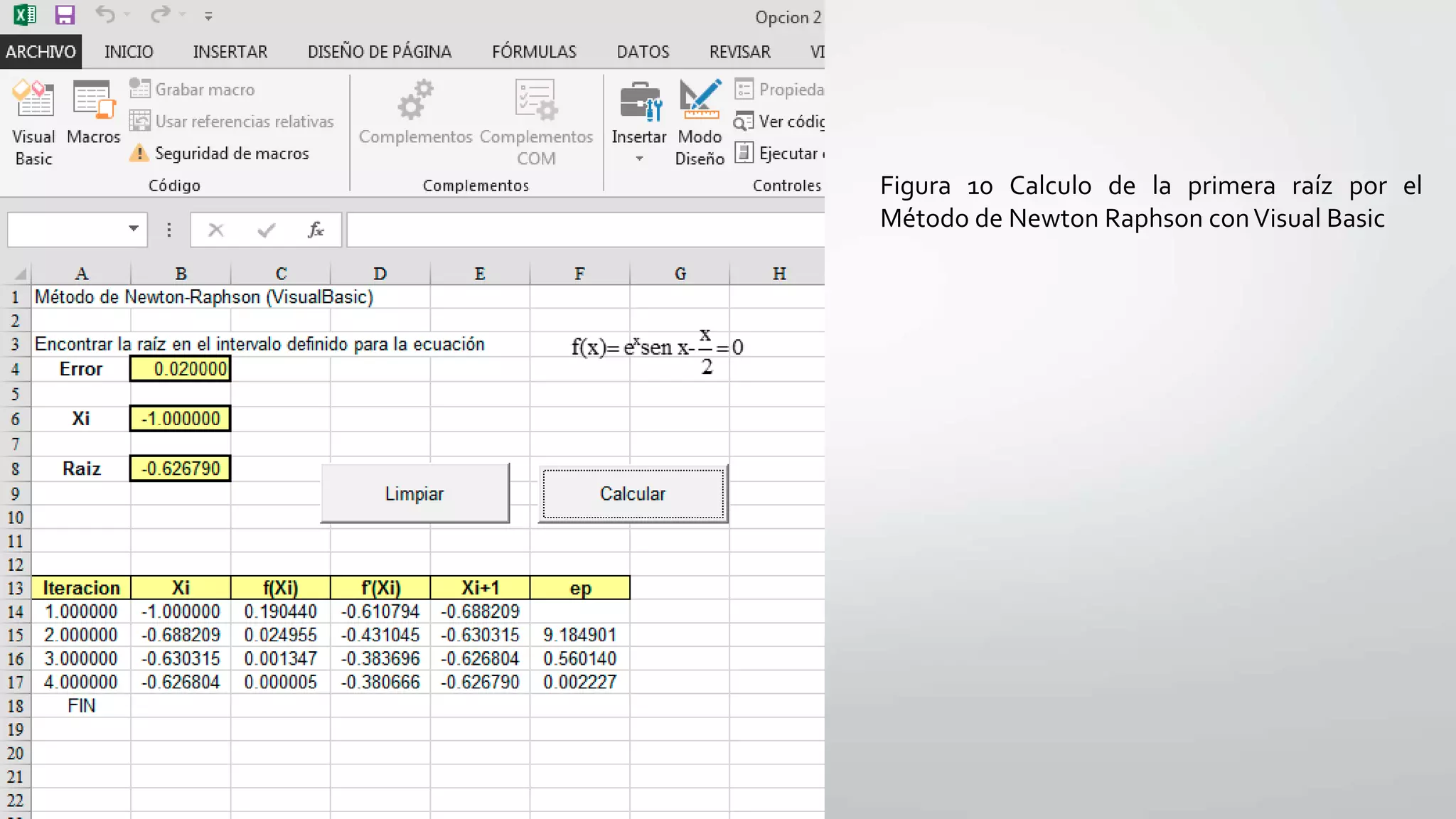The height and width of the screenshot is (819, 1456).
Task: Select row 13 header
Action: click(15, 588)
